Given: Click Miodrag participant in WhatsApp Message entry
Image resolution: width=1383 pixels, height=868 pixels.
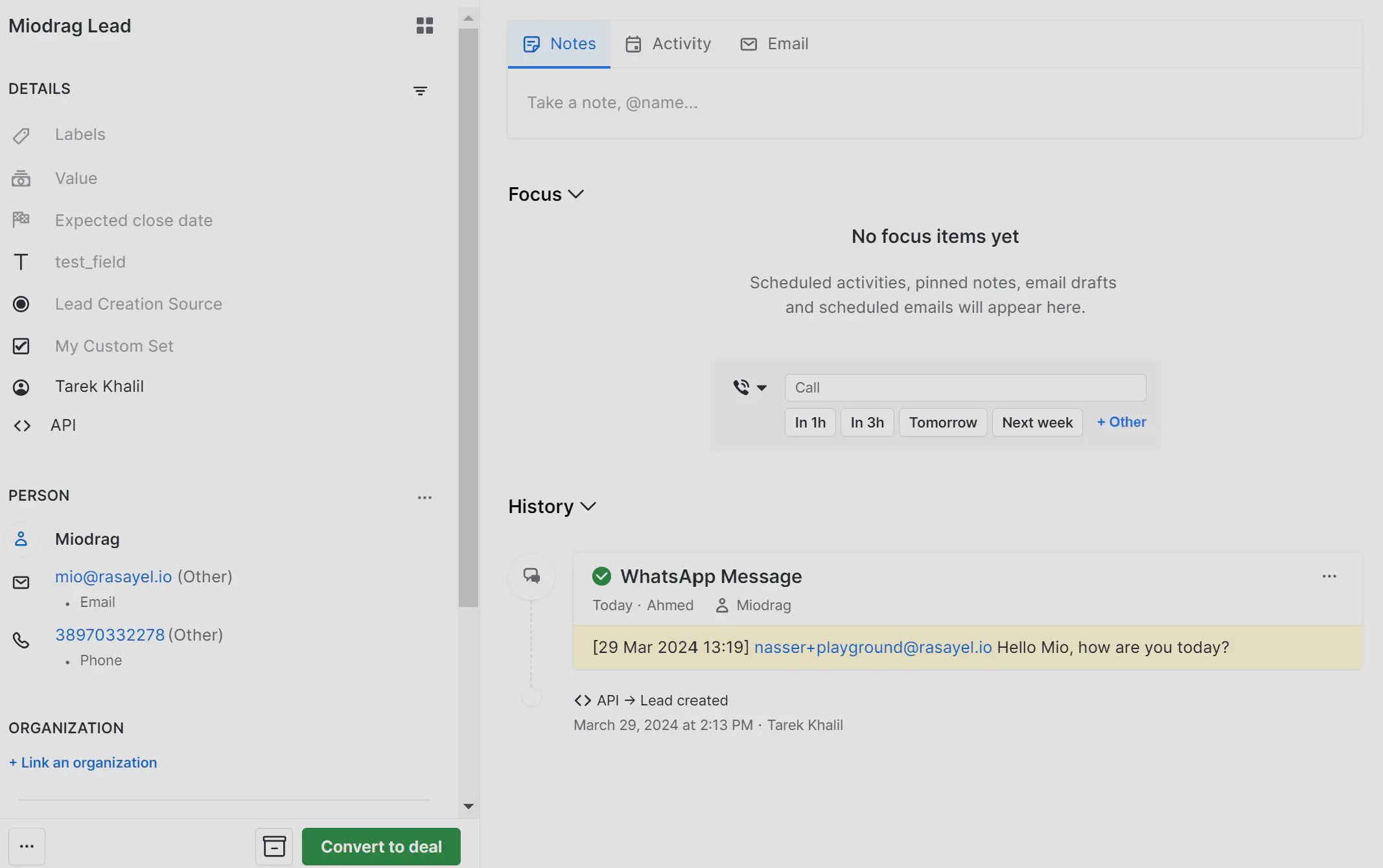Looking at the screenshot, I should [x=763, y=606].
